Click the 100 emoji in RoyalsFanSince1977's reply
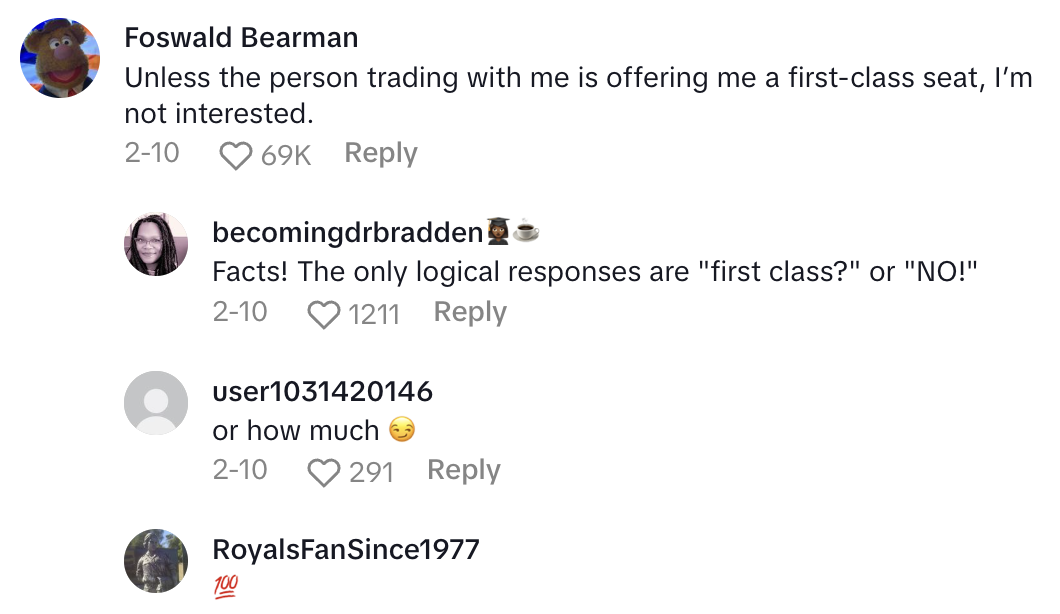Screen dimensions: 1060x614 (x=226, y=585)
